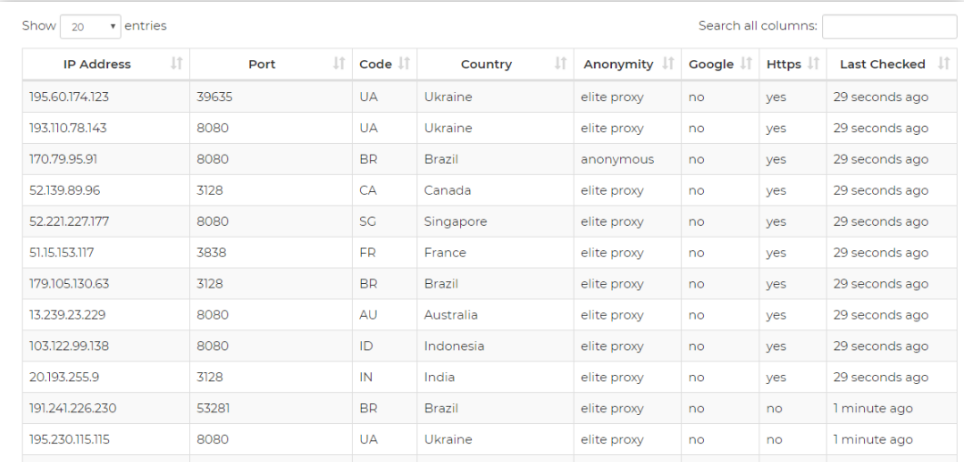The height and width of the screenshot is (462, 964).
Task: Sort by Anonymity arrows icon
Action: click(x=668, y=63)
